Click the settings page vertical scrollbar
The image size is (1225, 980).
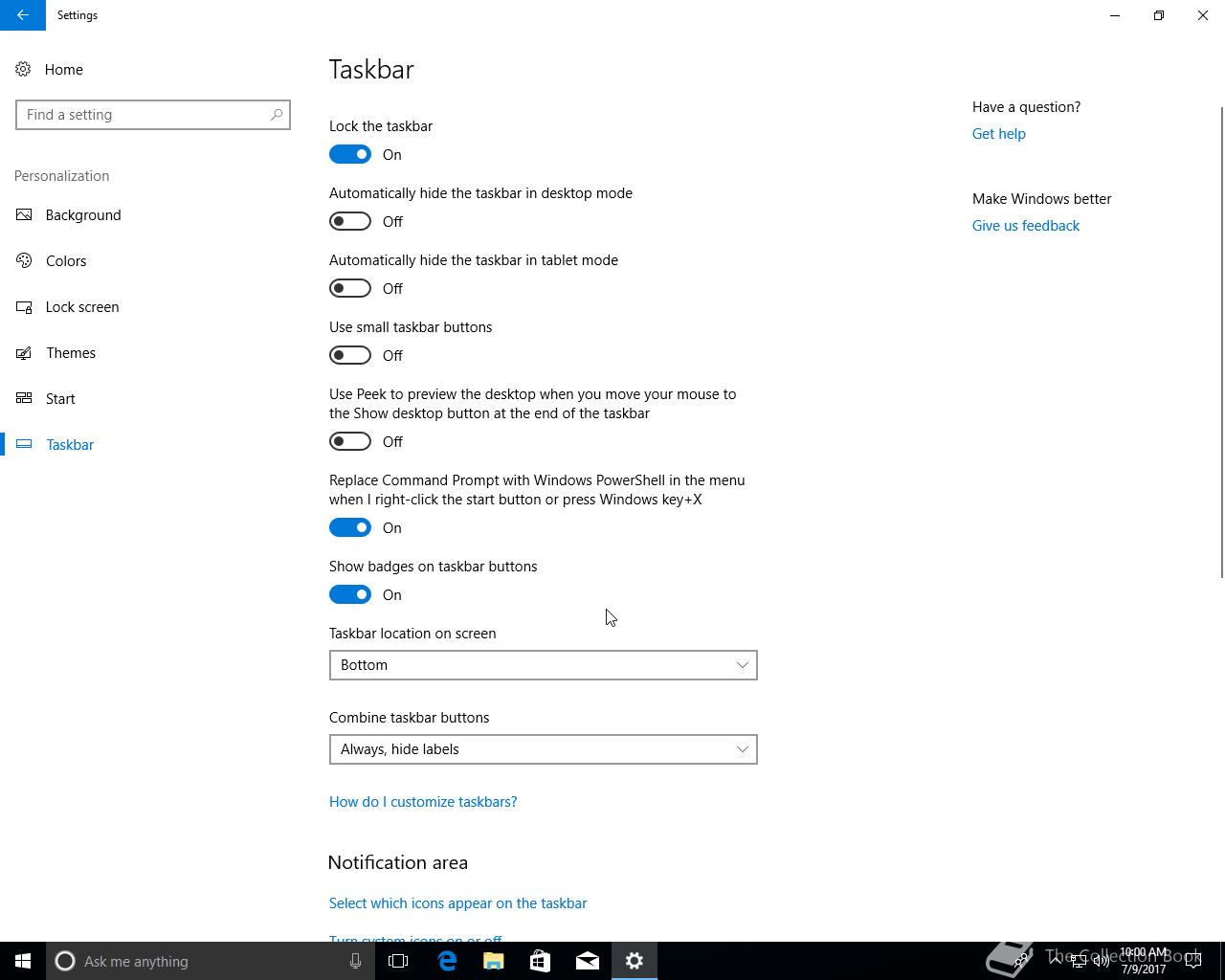point(1221,342)
